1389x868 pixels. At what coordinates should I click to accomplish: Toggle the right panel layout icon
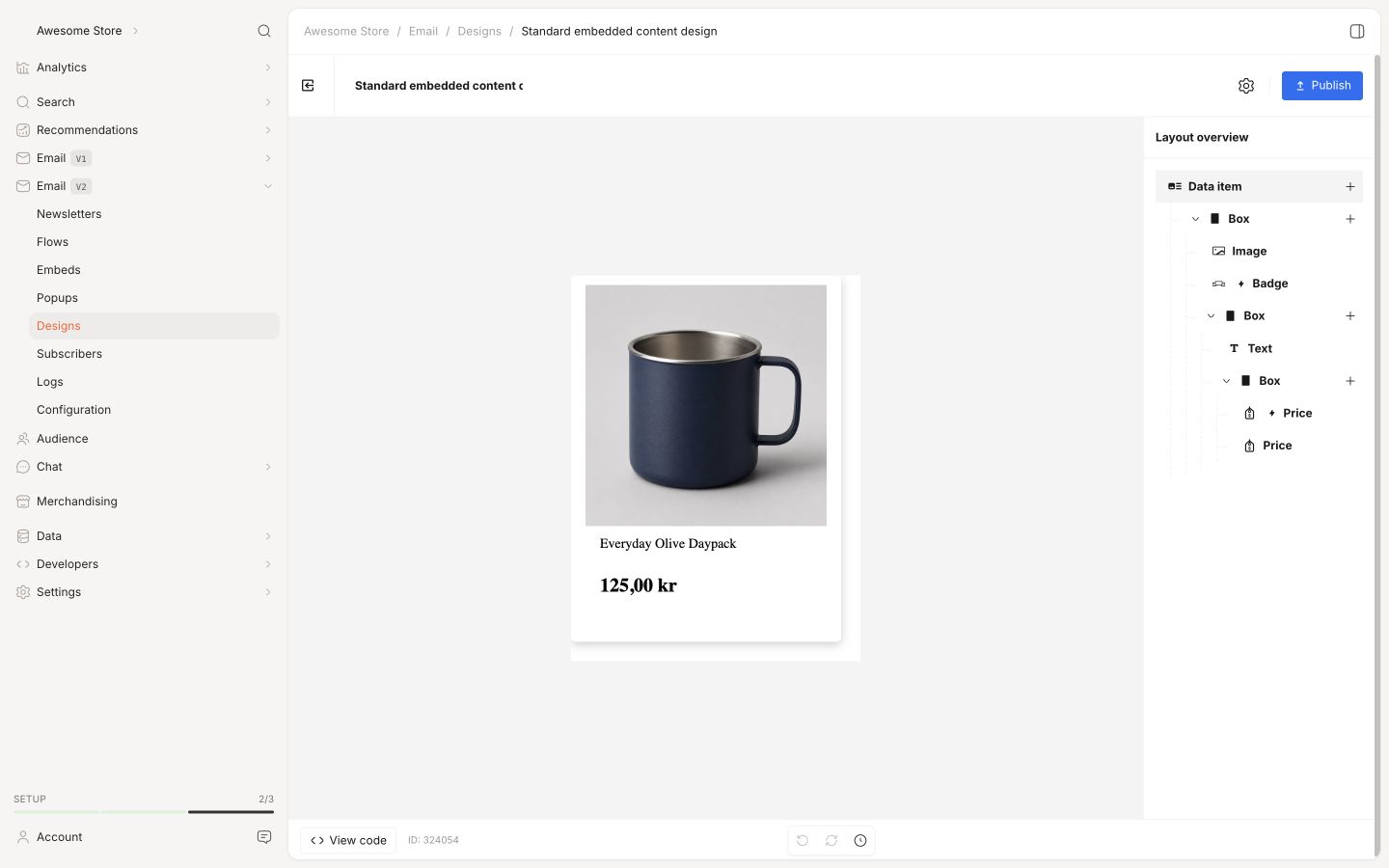coord(1357,31)
